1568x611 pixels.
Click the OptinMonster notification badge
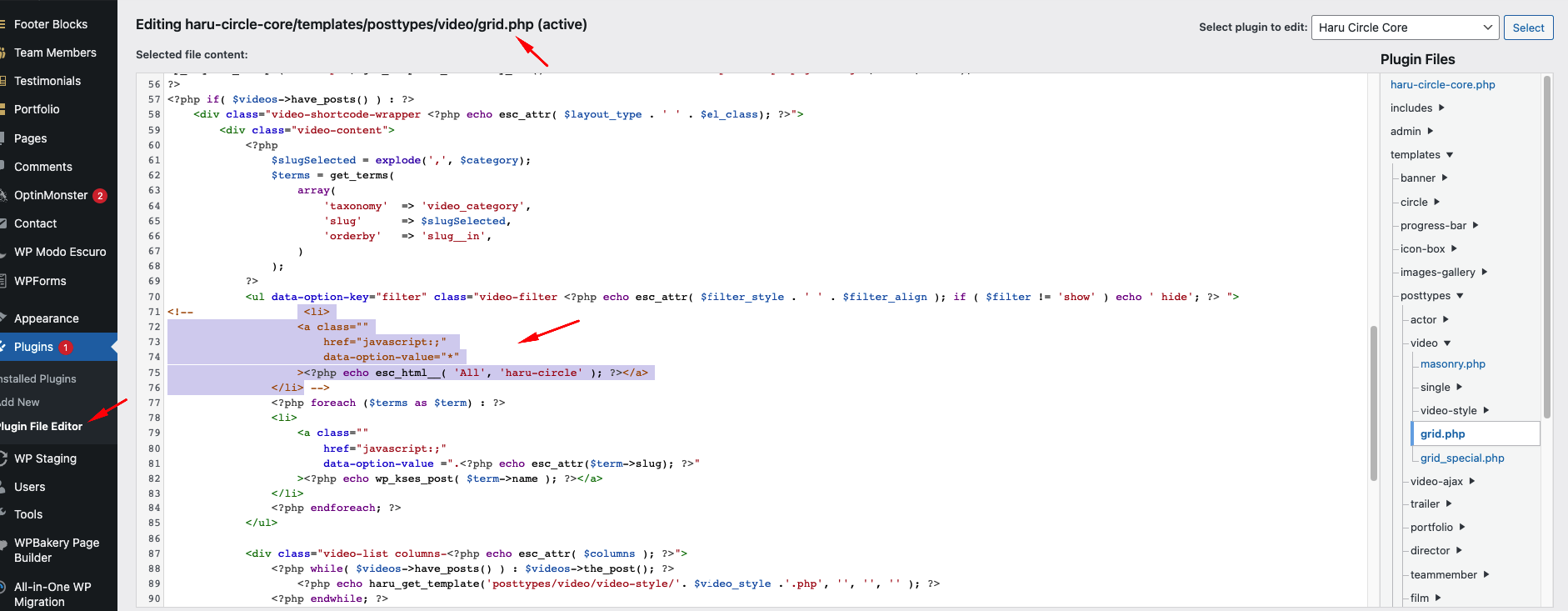click(x=100, y=196)
